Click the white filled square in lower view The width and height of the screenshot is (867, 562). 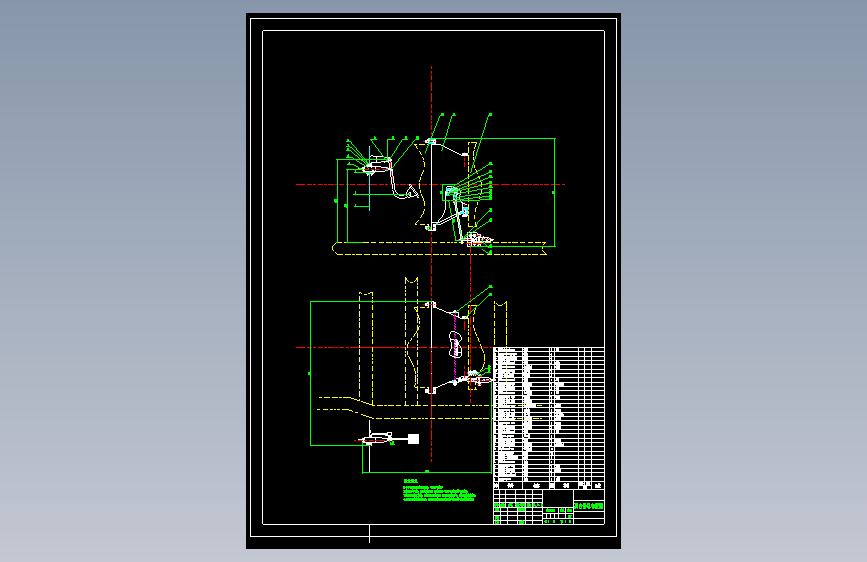[x=413, y=439]
